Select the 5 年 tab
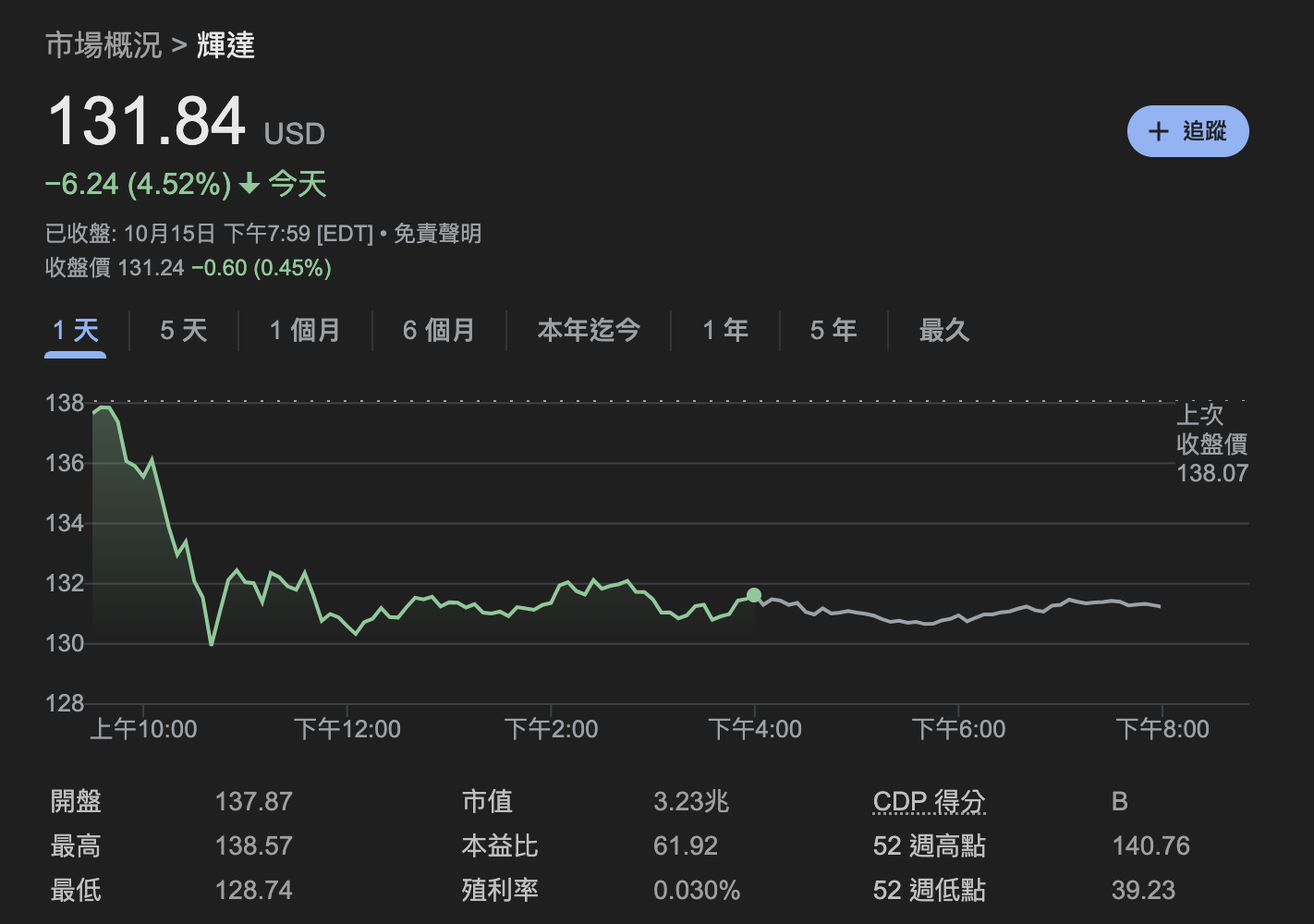 coord(833,330)
